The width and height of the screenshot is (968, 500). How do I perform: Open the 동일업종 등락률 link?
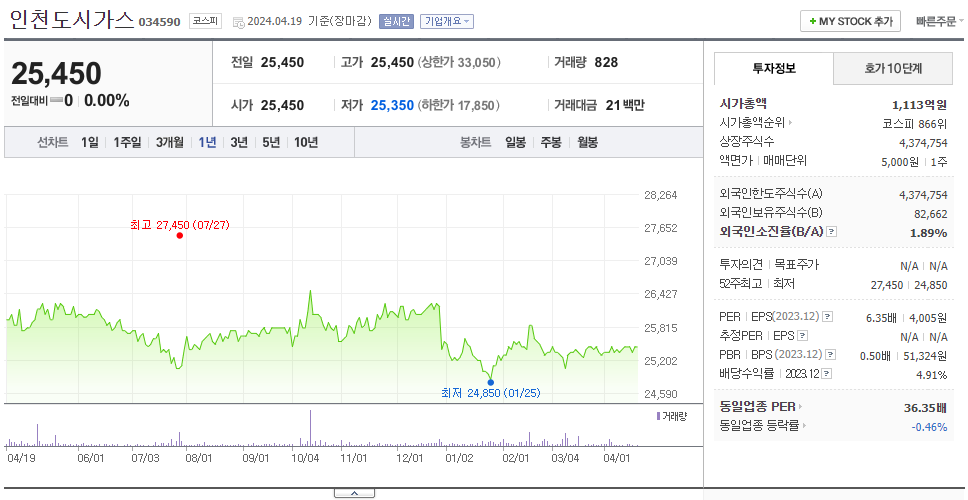[x=762, y=425]
